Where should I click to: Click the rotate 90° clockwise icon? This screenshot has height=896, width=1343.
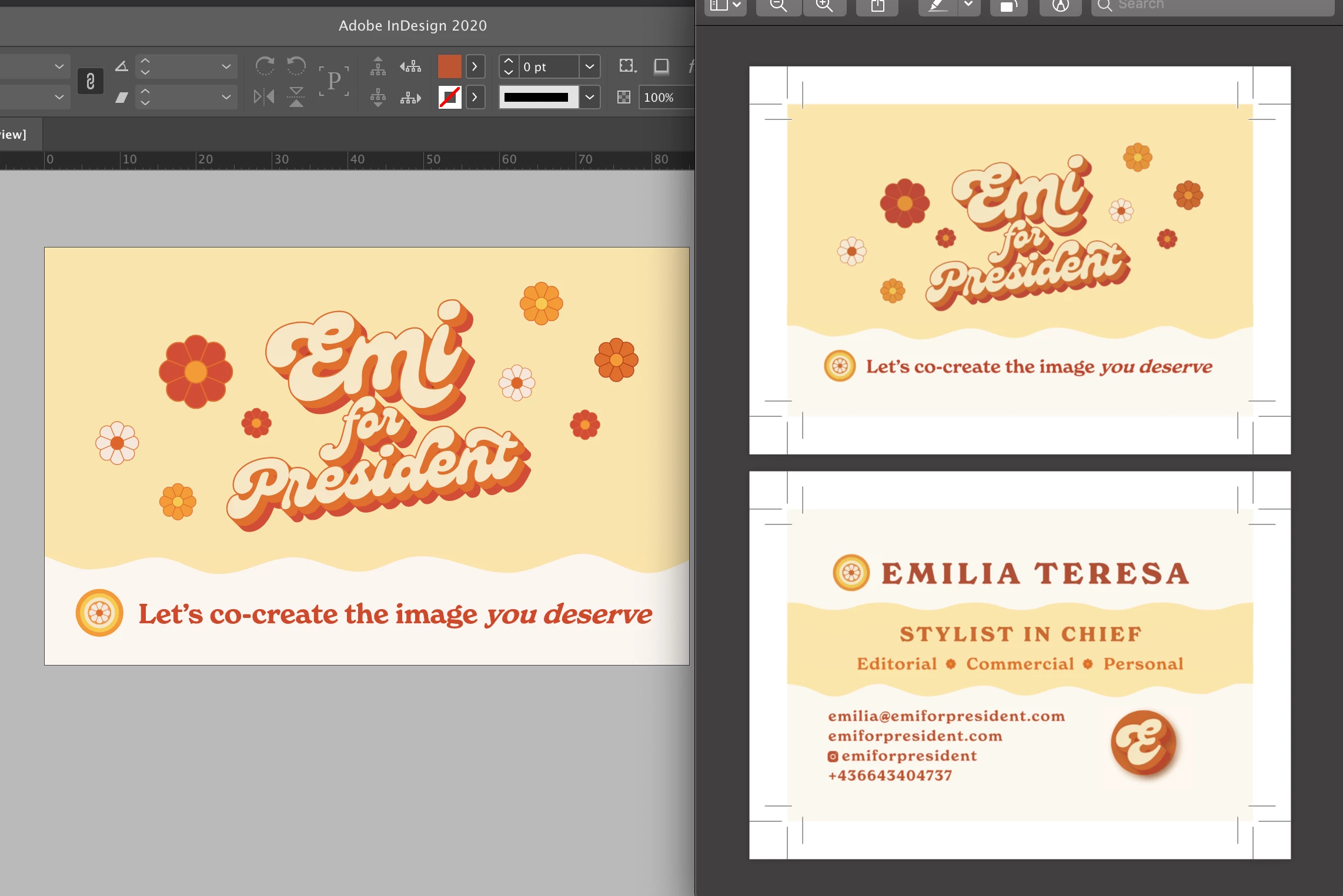tap(265, 66)
